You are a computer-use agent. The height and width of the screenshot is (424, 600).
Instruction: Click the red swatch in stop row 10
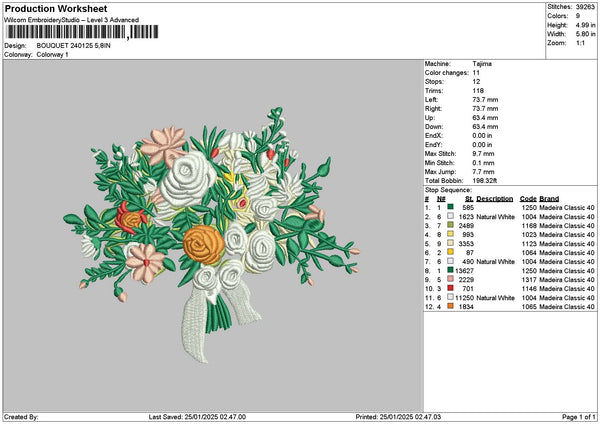450,288
